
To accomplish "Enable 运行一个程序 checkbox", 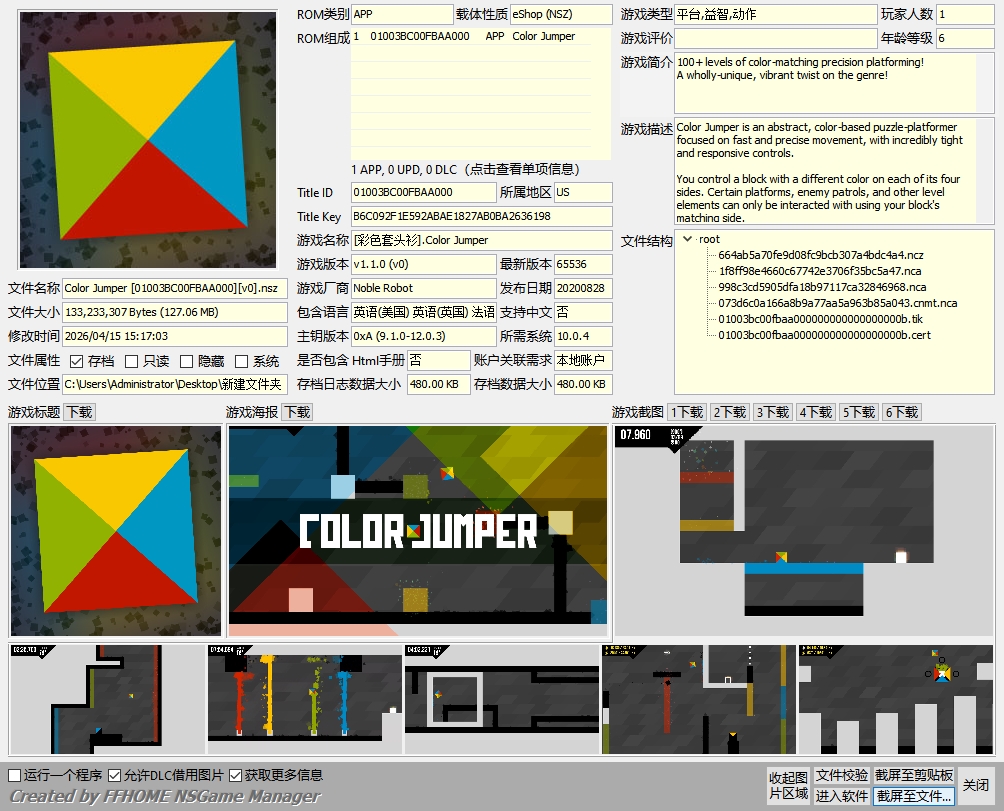I will 15,775.
